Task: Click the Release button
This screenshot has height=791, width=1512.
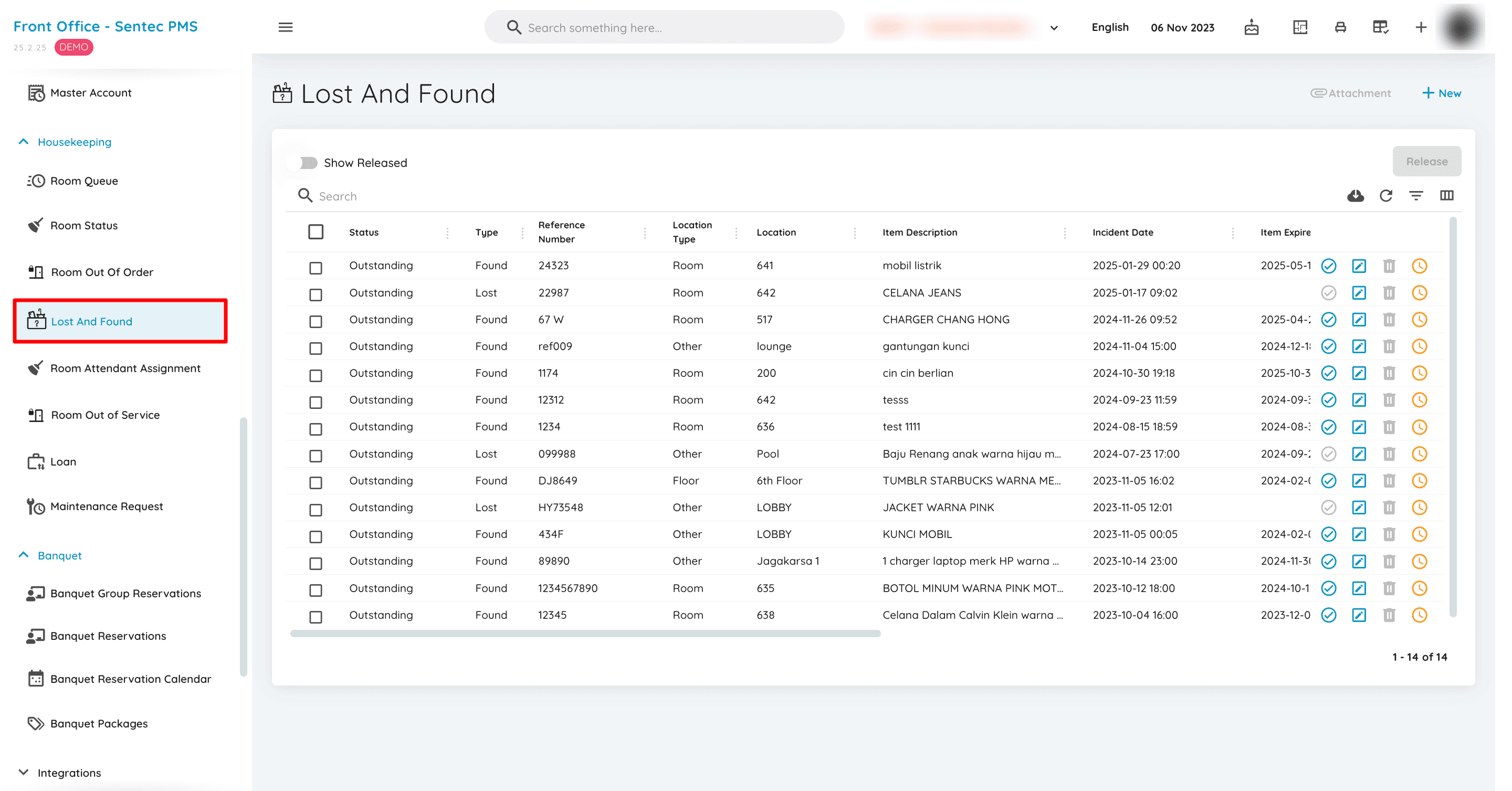Action: tap(1426, 161)
